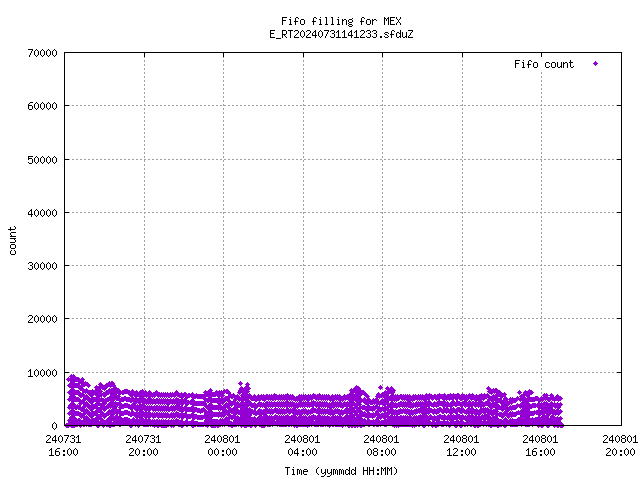640x480 pixels.
Task: Click the 40000 y-axis tick label
Action: pos(42,213)
